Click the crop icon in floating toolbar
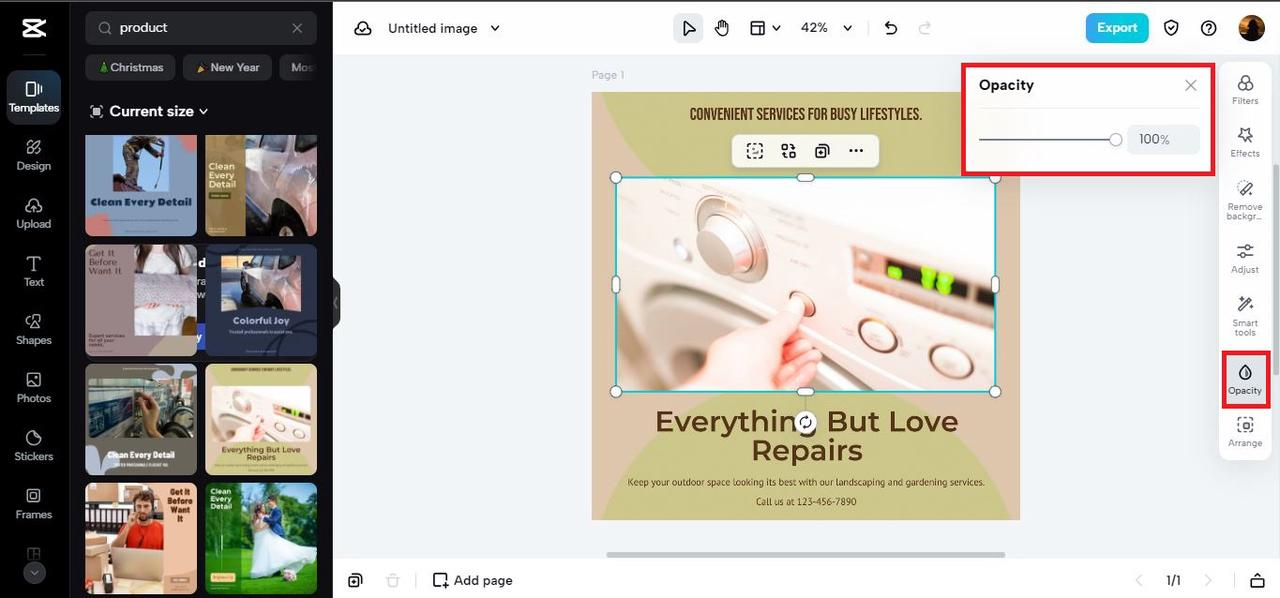The image size is (1280, 598). (x=755, y=151)
